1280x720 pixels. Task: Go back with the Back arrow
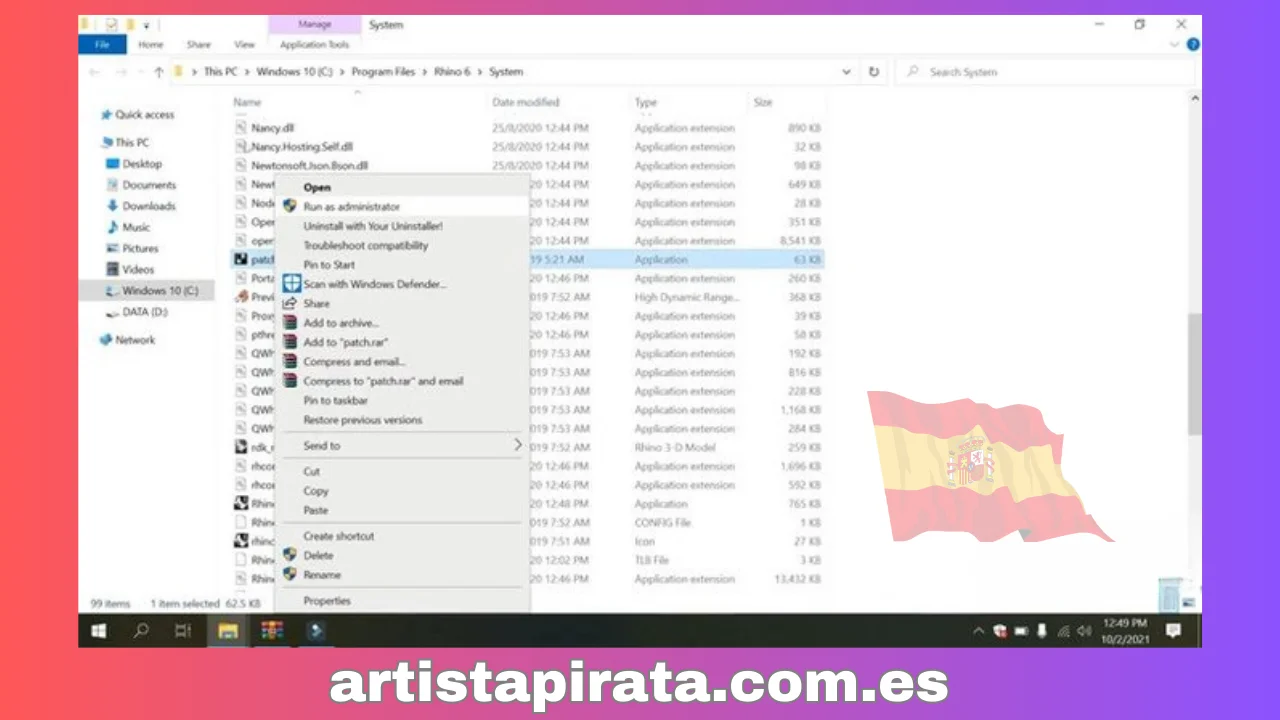(x=95, y=72)
